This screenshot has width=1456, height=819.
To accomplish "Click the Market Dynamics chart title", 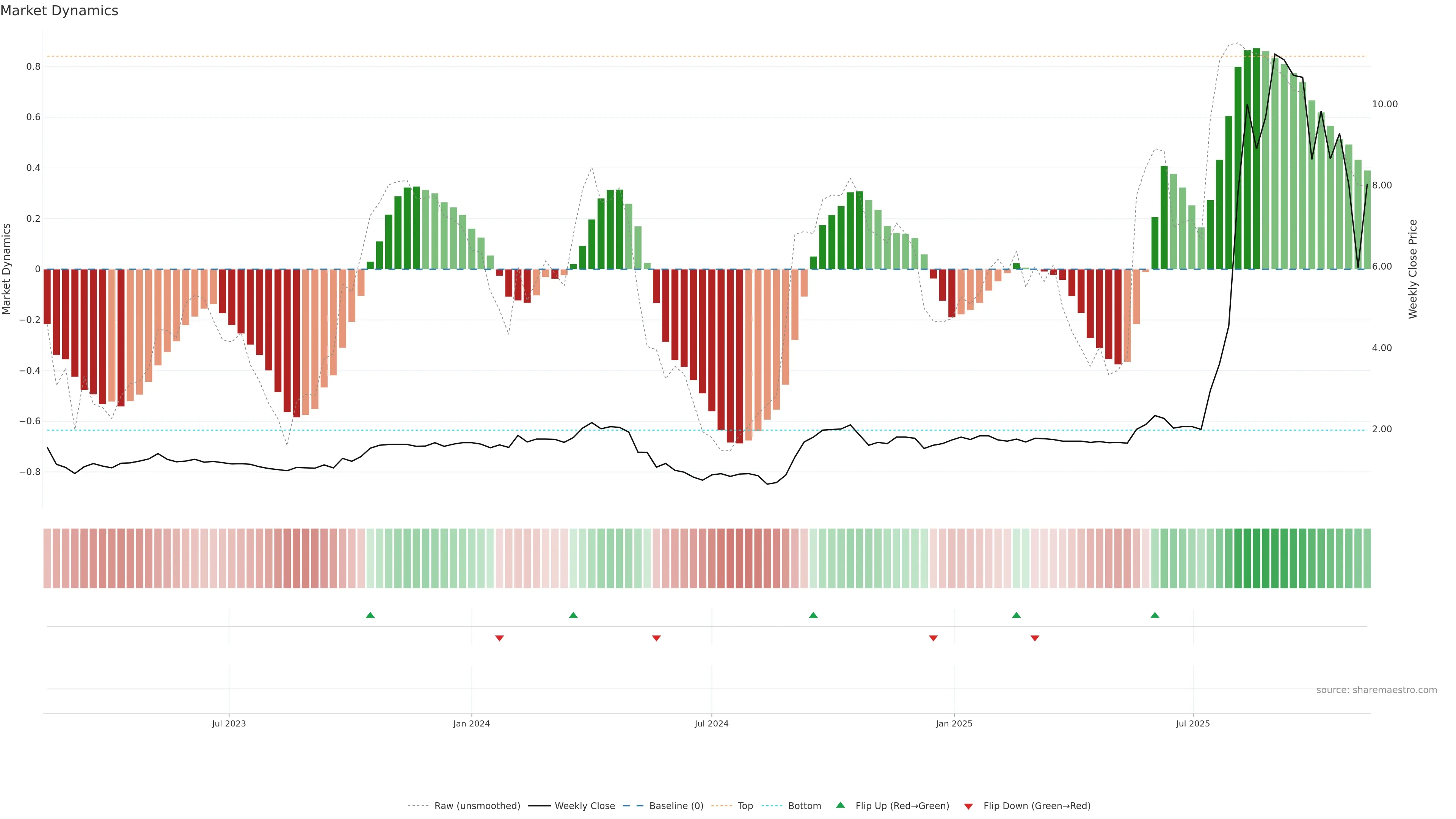I will point(60,11).
